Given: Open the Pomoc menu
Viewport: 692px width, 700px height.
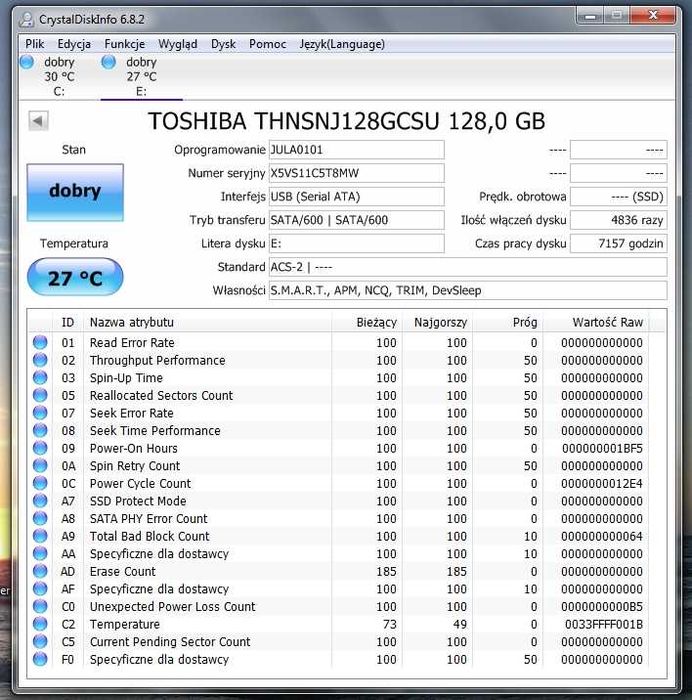Looking at the screenshot, I should 267,44.
